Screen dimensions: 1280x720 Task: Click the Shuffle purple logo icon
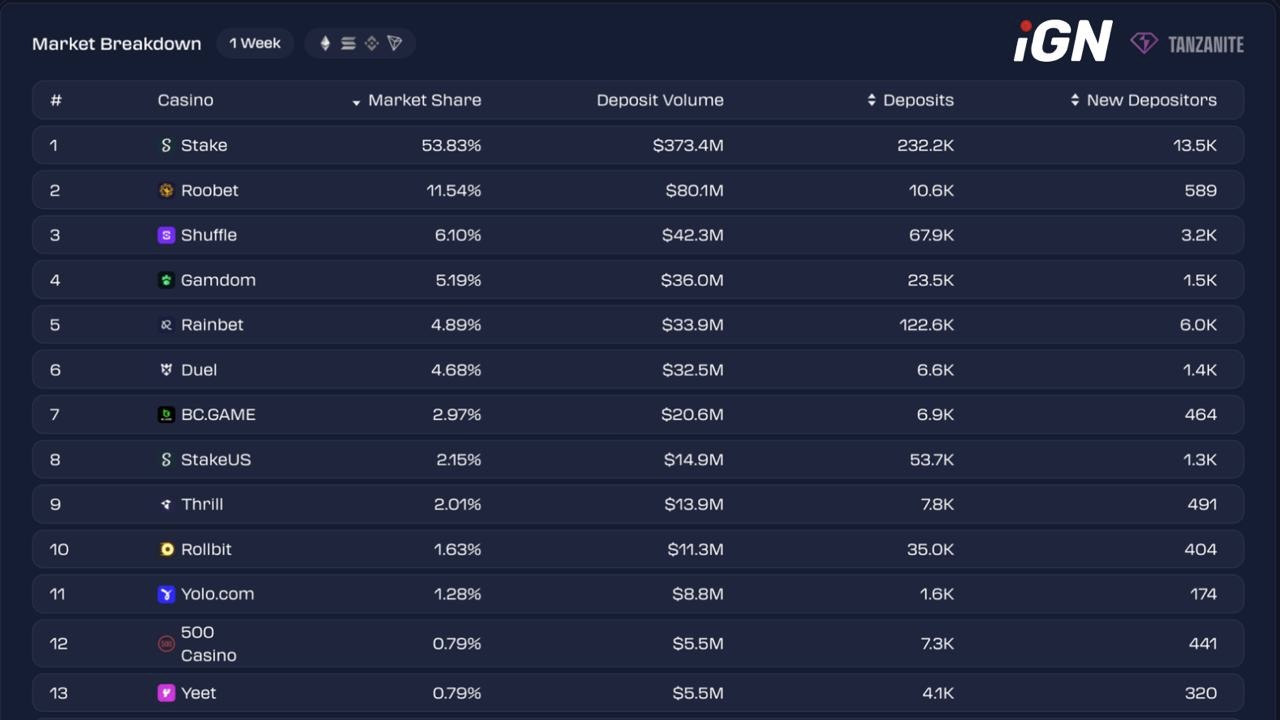[x=166, y=235]
